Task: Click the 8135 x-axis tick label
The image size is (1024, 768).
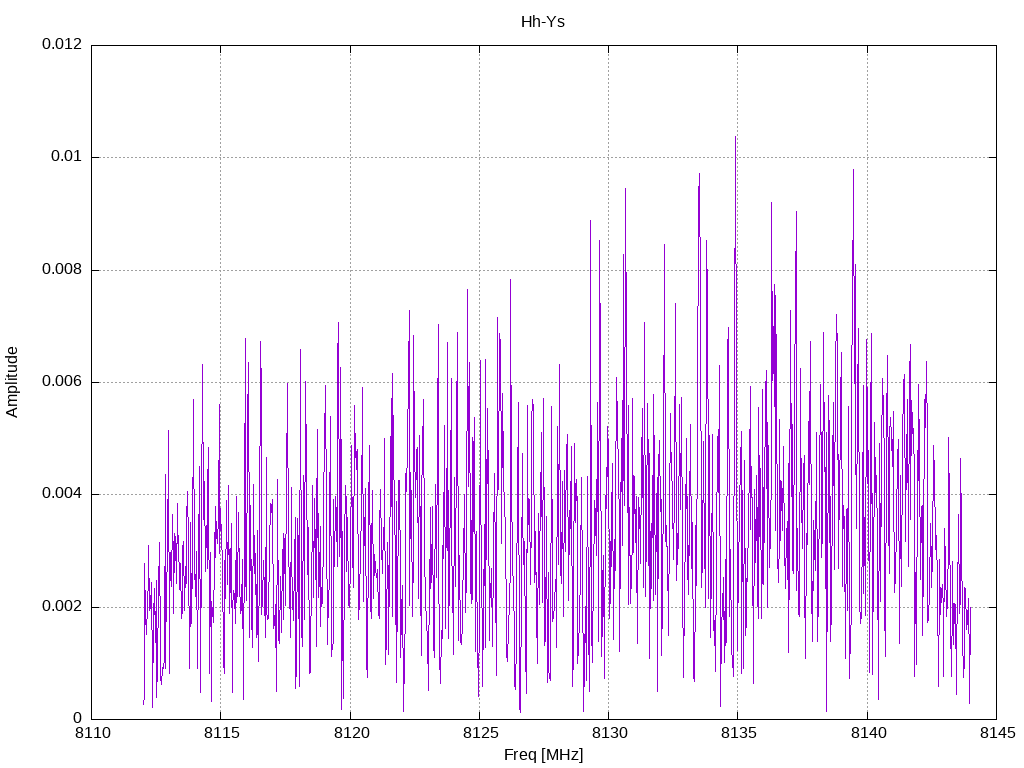Action: [x=739, y=733]
